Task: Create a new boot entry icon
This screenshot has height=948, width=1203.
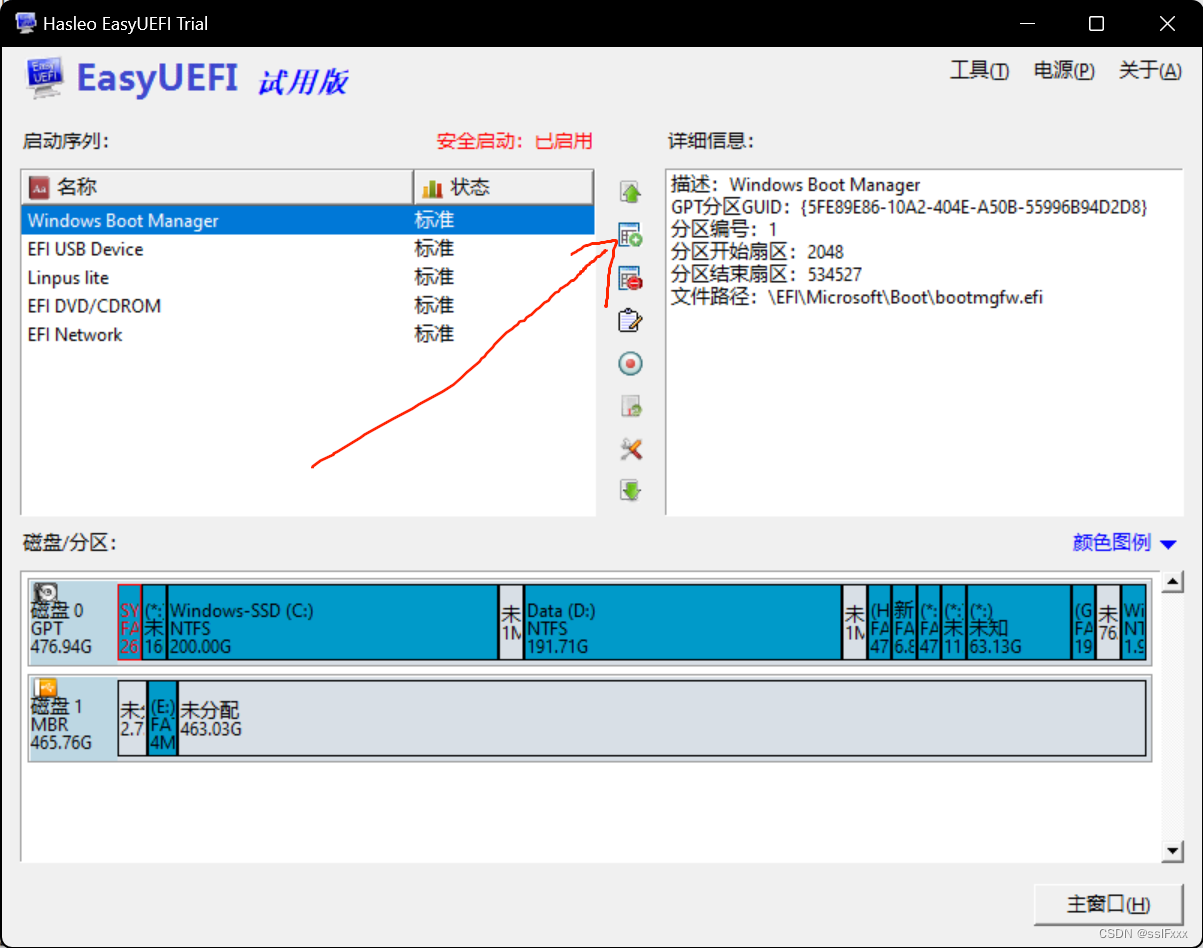Action: pos(630,236)
